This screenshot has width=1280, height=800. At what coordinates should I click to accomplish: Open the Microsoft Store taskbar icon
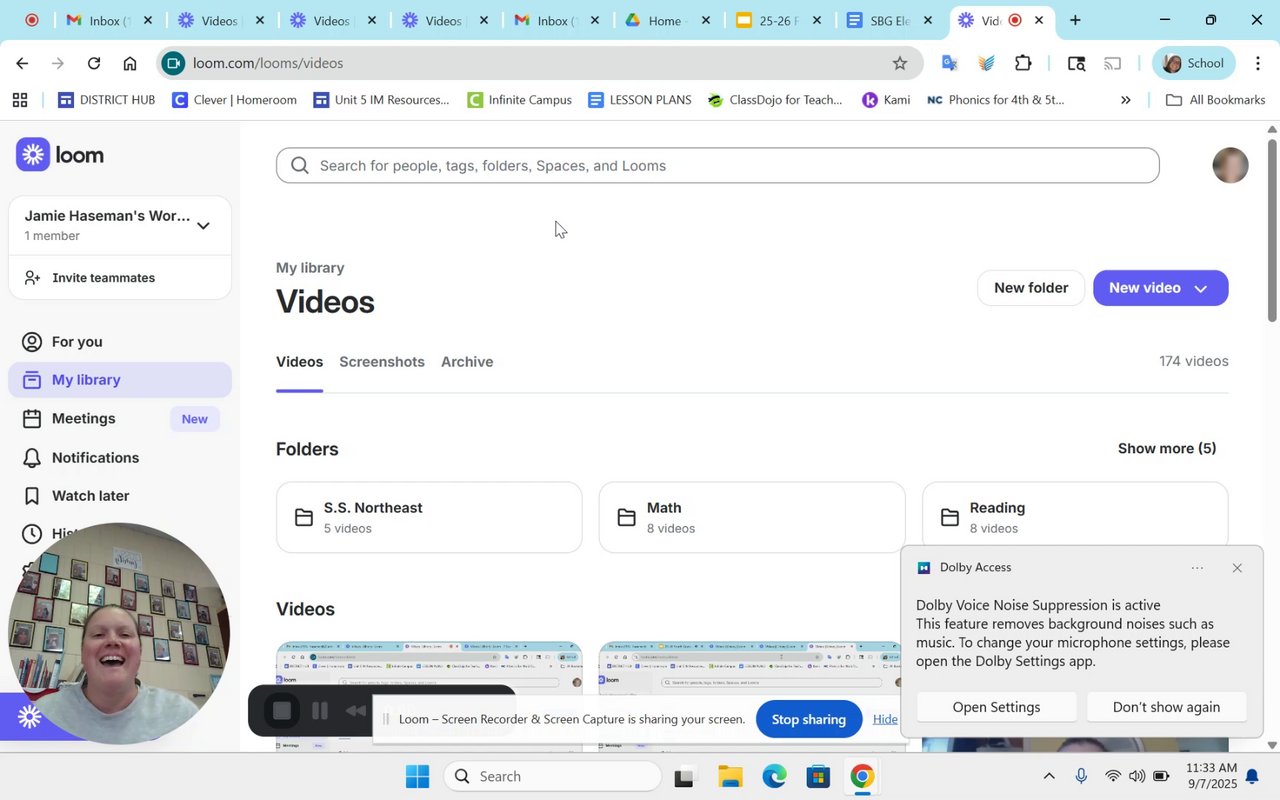818,776
